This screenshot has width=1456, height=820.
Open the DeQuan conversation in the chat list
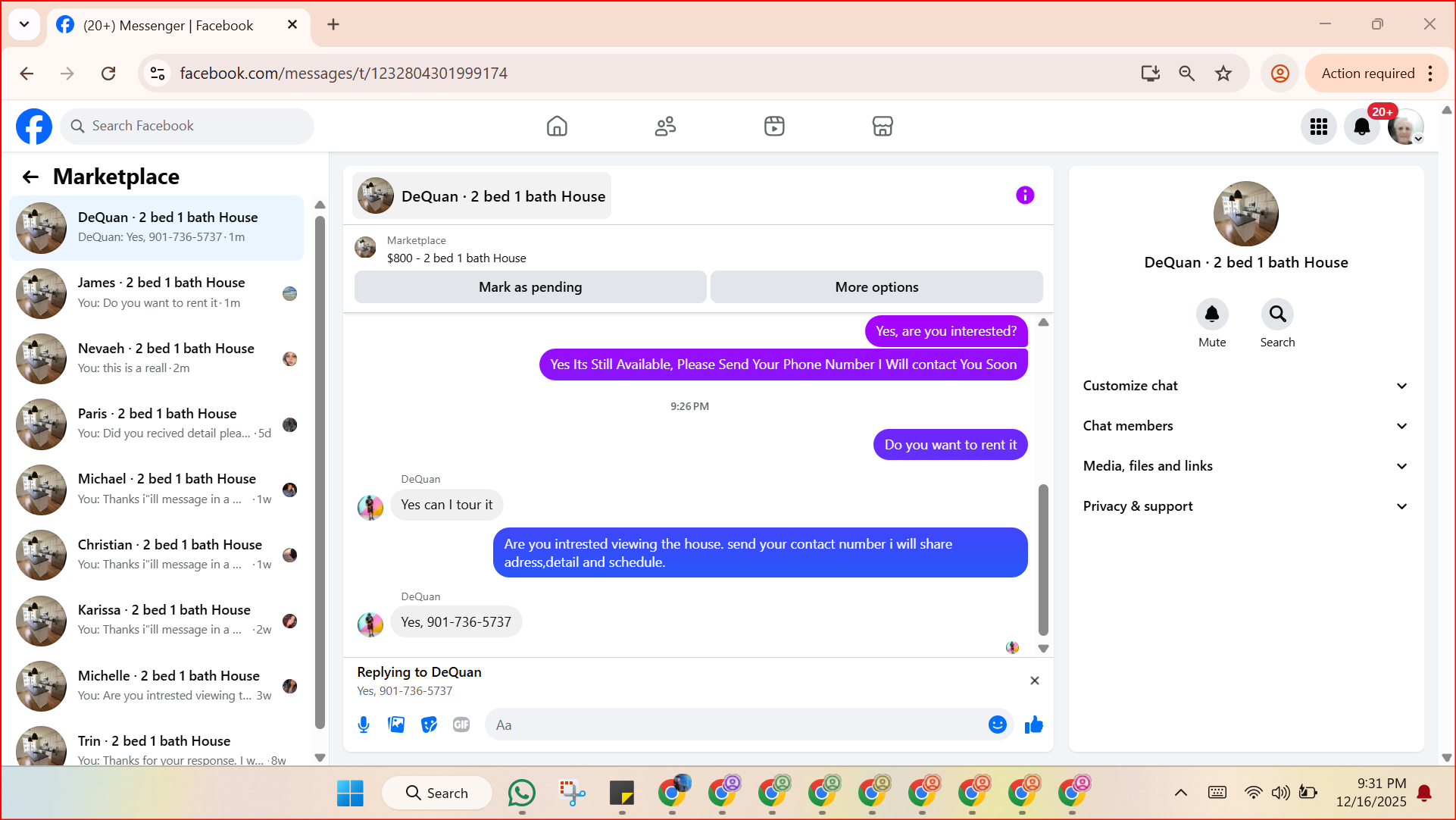157,228
